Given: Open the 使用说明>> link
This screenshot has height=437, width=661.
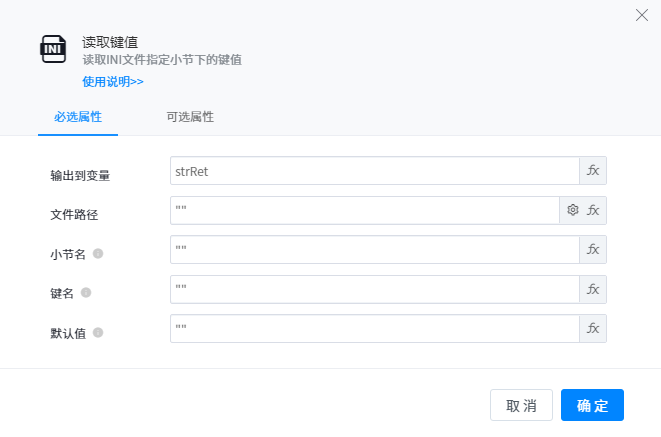Looking at the screenshot, I should click(x=113, y=81).
